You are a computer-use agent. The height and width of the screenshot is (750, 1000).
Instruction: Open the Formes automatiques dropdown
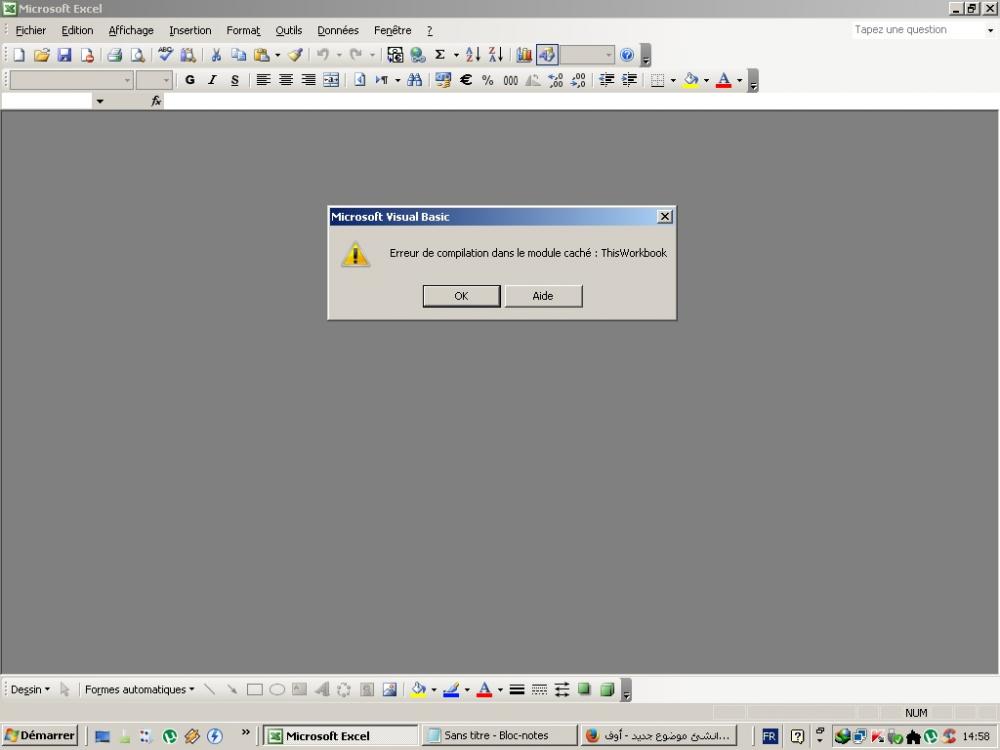tap(140, 689)
